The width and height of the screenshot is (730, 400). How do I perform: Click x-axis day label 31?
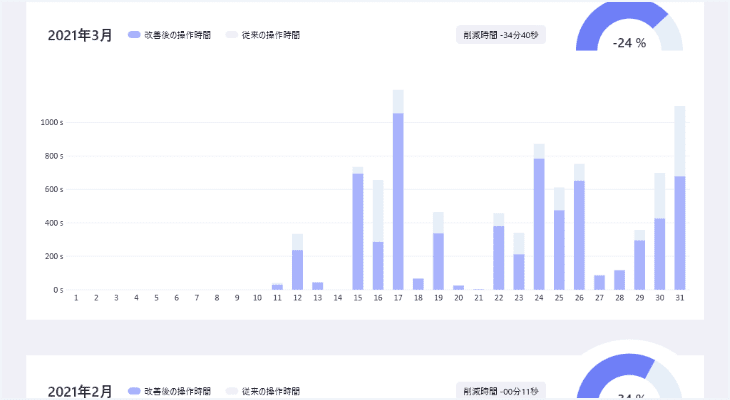coord(680,298)
